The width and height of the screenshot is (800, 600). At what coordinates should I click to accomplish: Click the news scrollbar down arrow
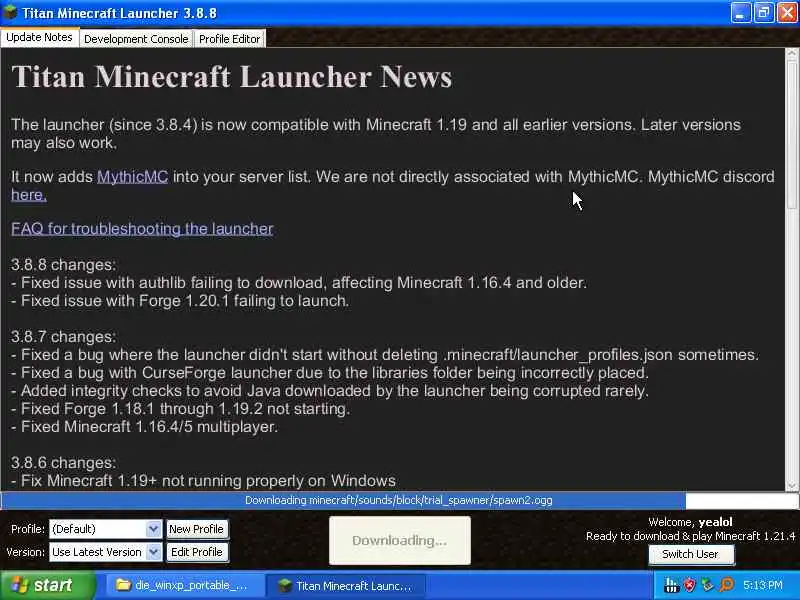tap(792, 485)
